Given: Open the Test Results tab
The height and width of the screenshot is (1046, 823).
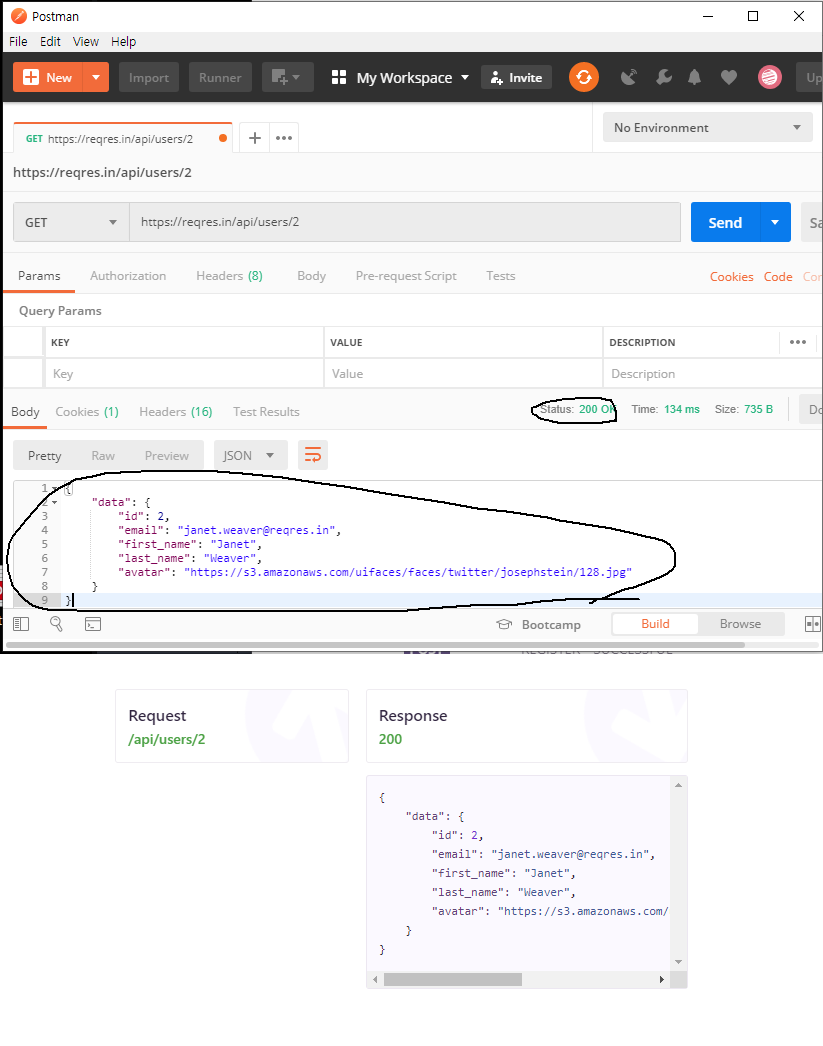Looking at the screenshot, I should [266, 412].
